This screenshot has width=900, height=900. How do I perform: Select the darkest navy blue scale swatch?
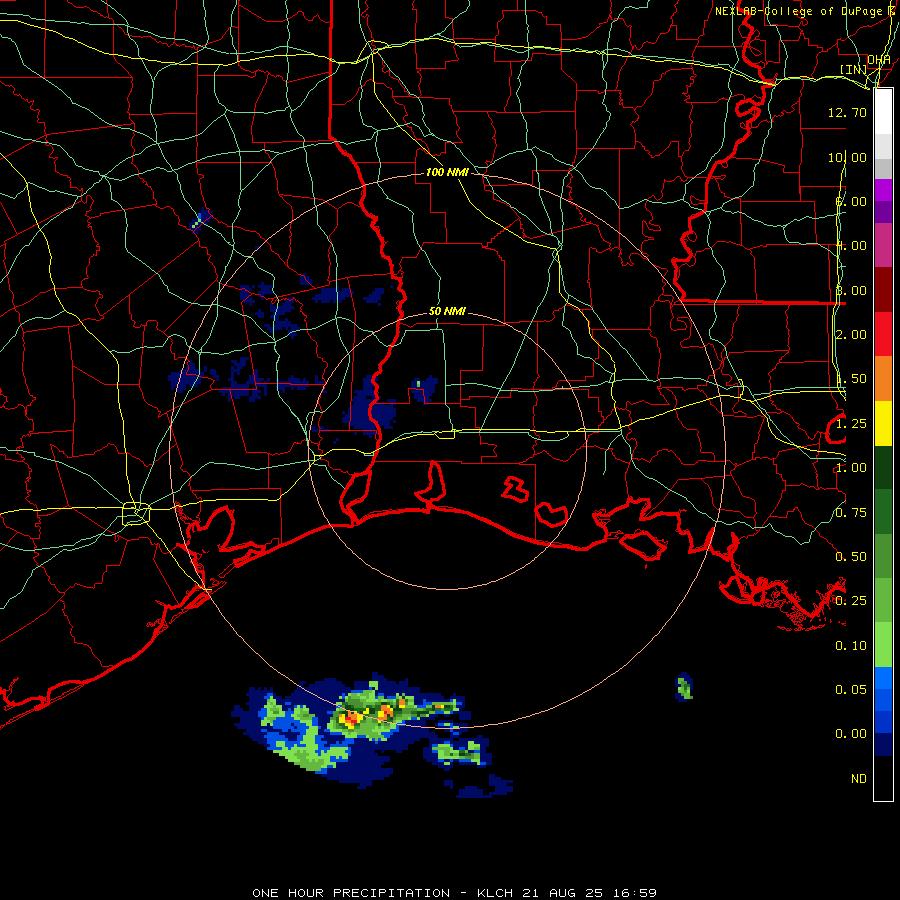[883, 745]
